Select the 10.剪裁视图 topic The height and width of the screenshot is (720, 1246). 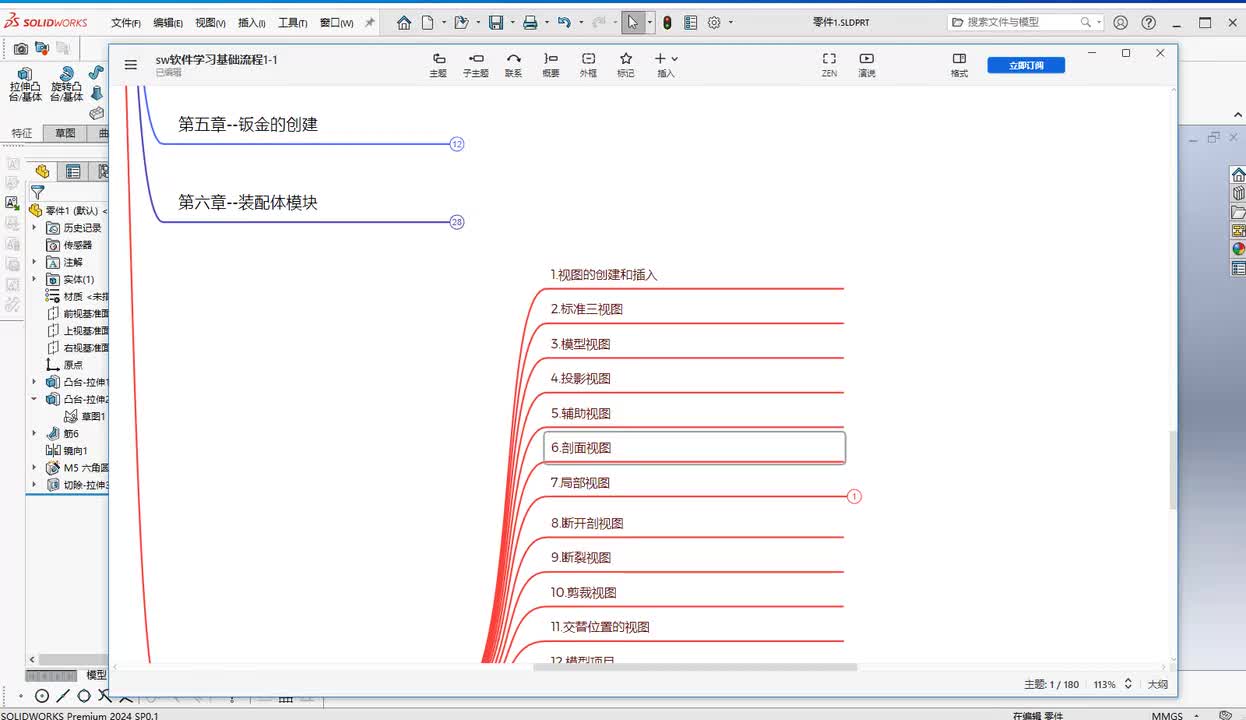[583, 592]
